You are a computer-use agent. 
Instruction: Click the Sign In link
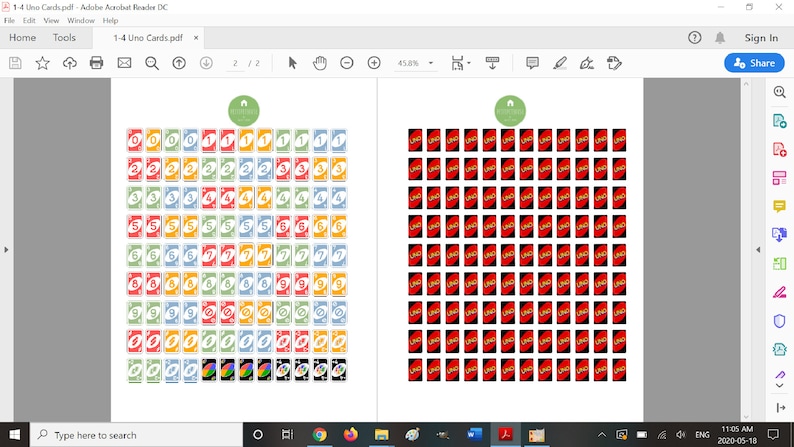click(761, 38)
